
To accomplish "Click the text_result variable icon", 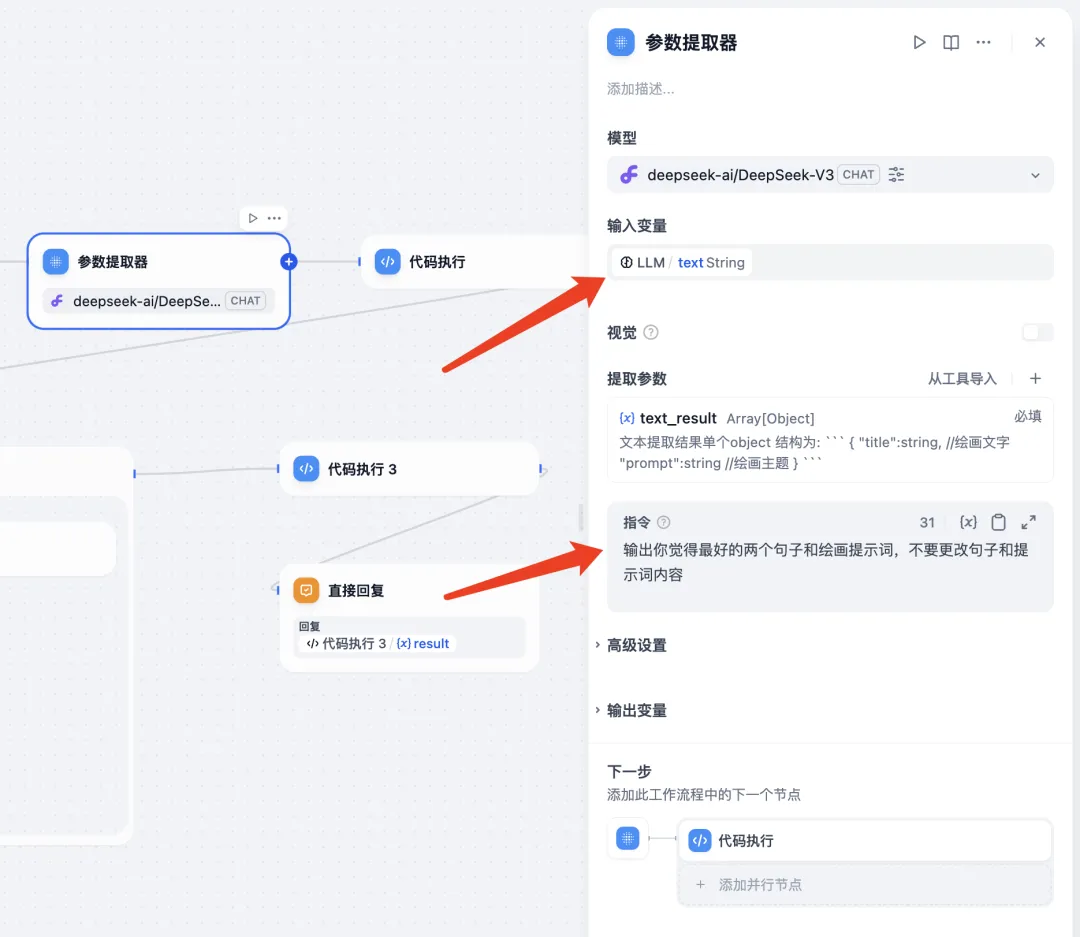I will [627, 418].
